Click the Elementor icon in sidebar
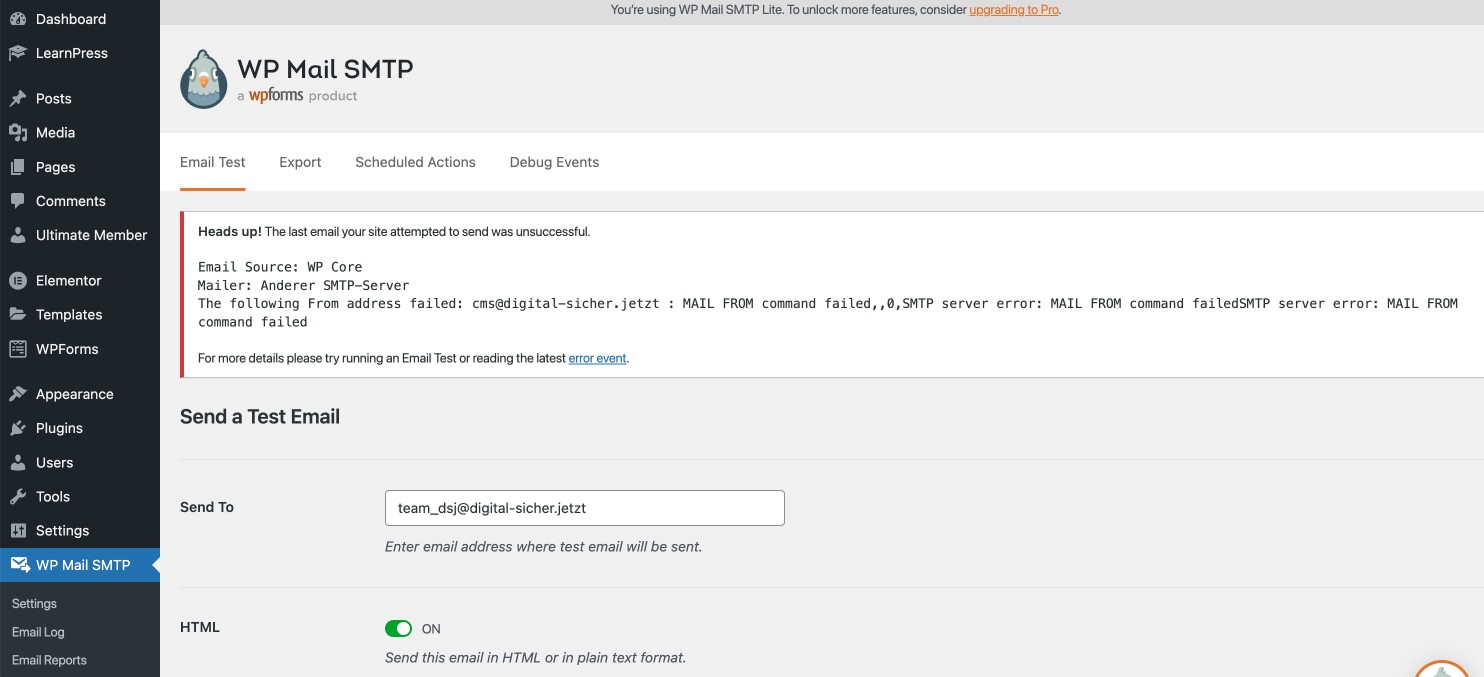Screen dimensions: 1484x677 18,281
